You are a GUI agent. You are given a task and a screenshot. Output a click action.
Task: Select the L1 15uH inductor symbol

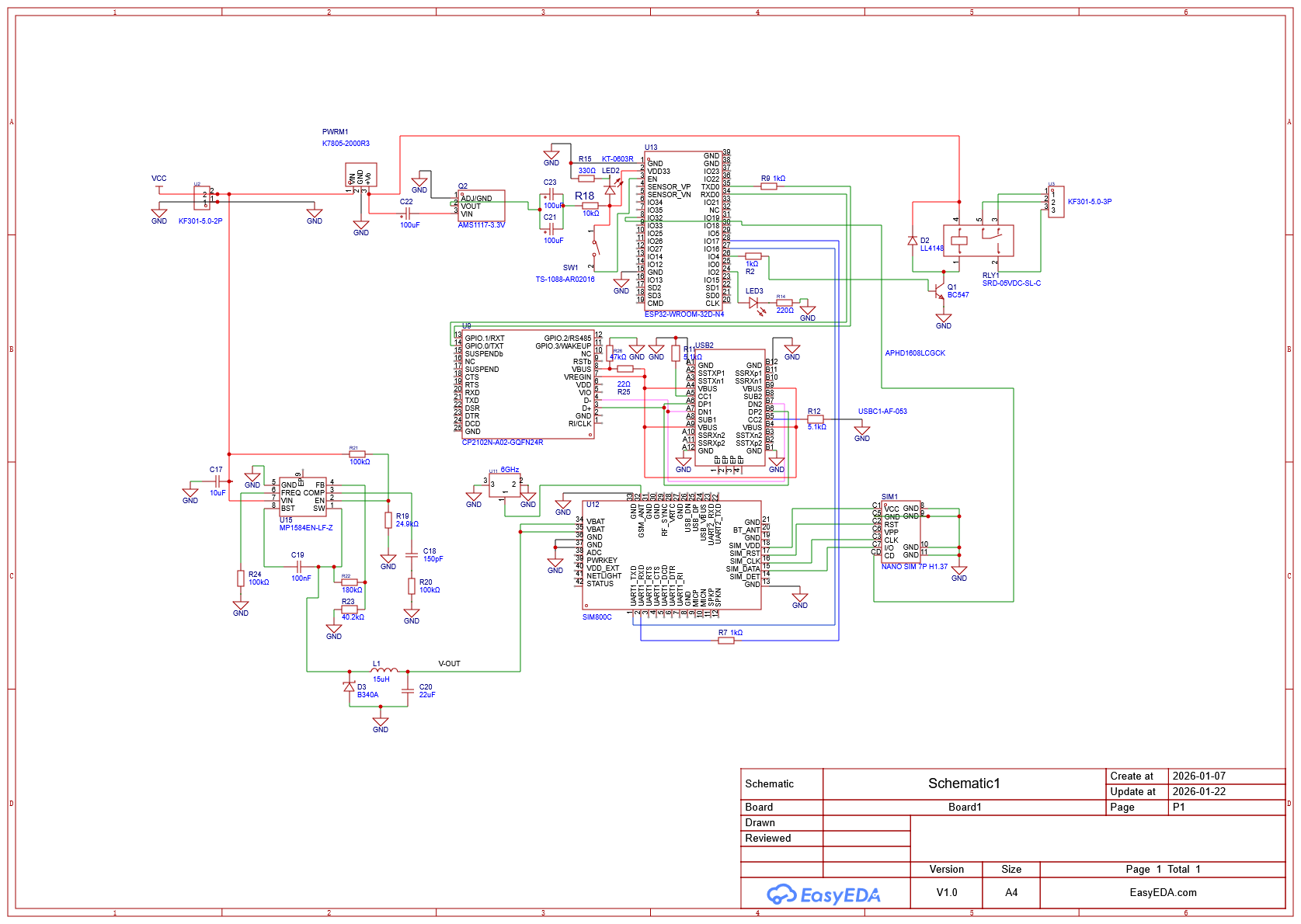point(384,670)
